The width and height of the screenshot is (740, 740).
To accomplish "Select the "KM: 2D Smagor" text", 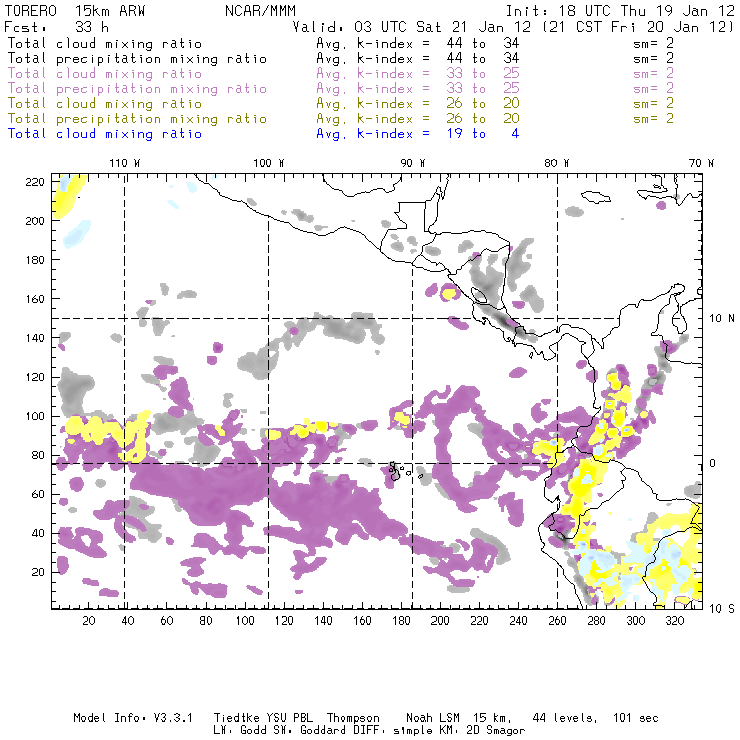I will (480, 731).
